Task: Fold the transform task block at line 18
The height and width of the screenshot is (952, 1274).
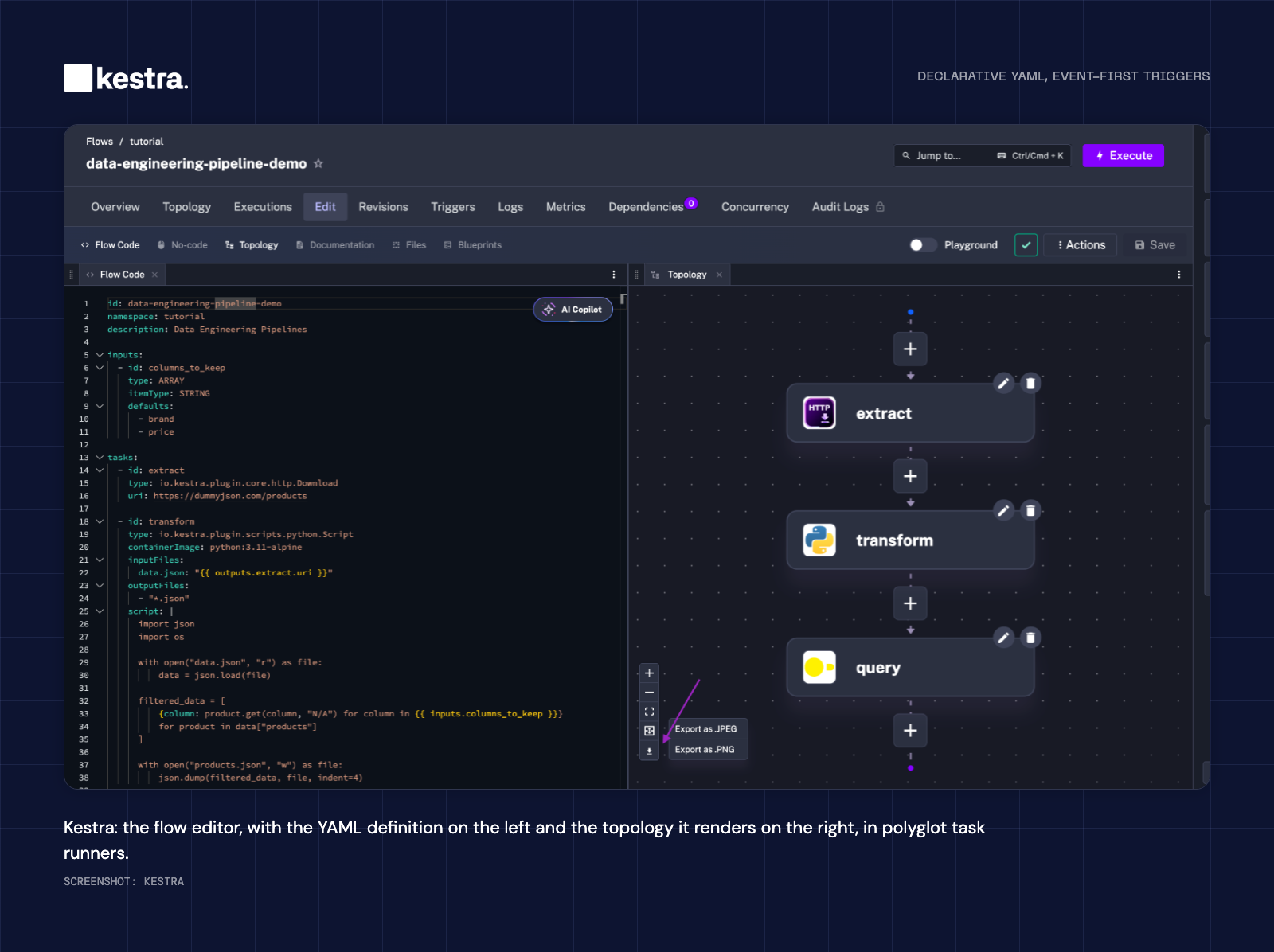Action: [100, 521]
